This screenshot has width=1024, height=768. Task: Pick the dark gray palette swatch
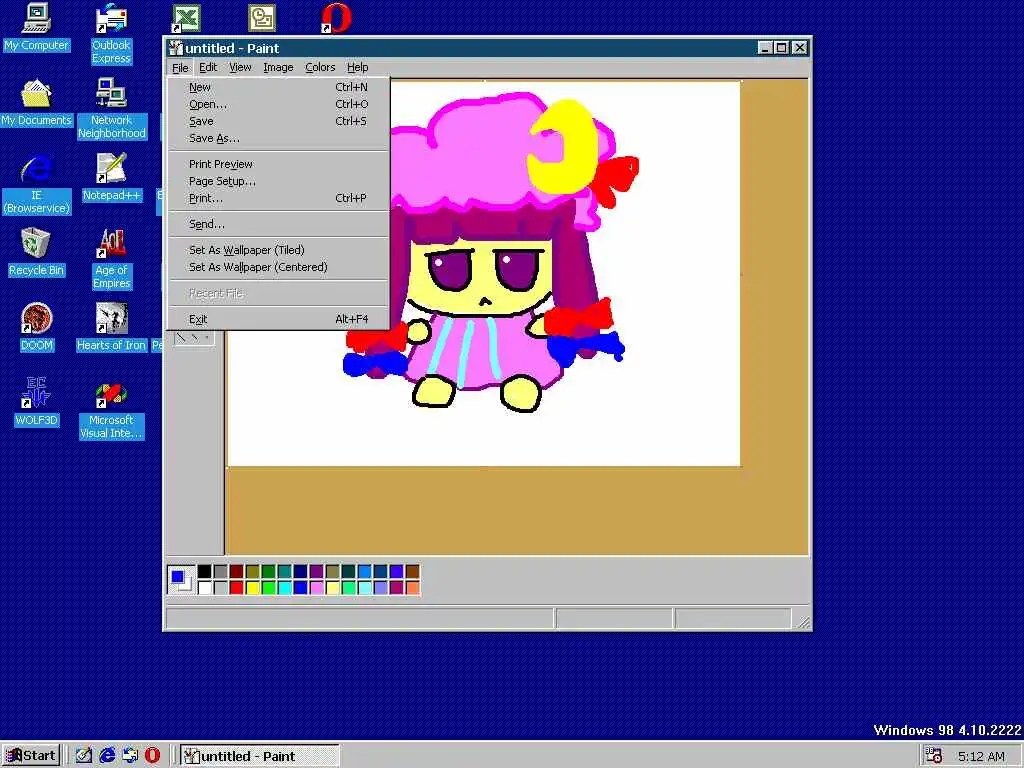click(221, 572)
